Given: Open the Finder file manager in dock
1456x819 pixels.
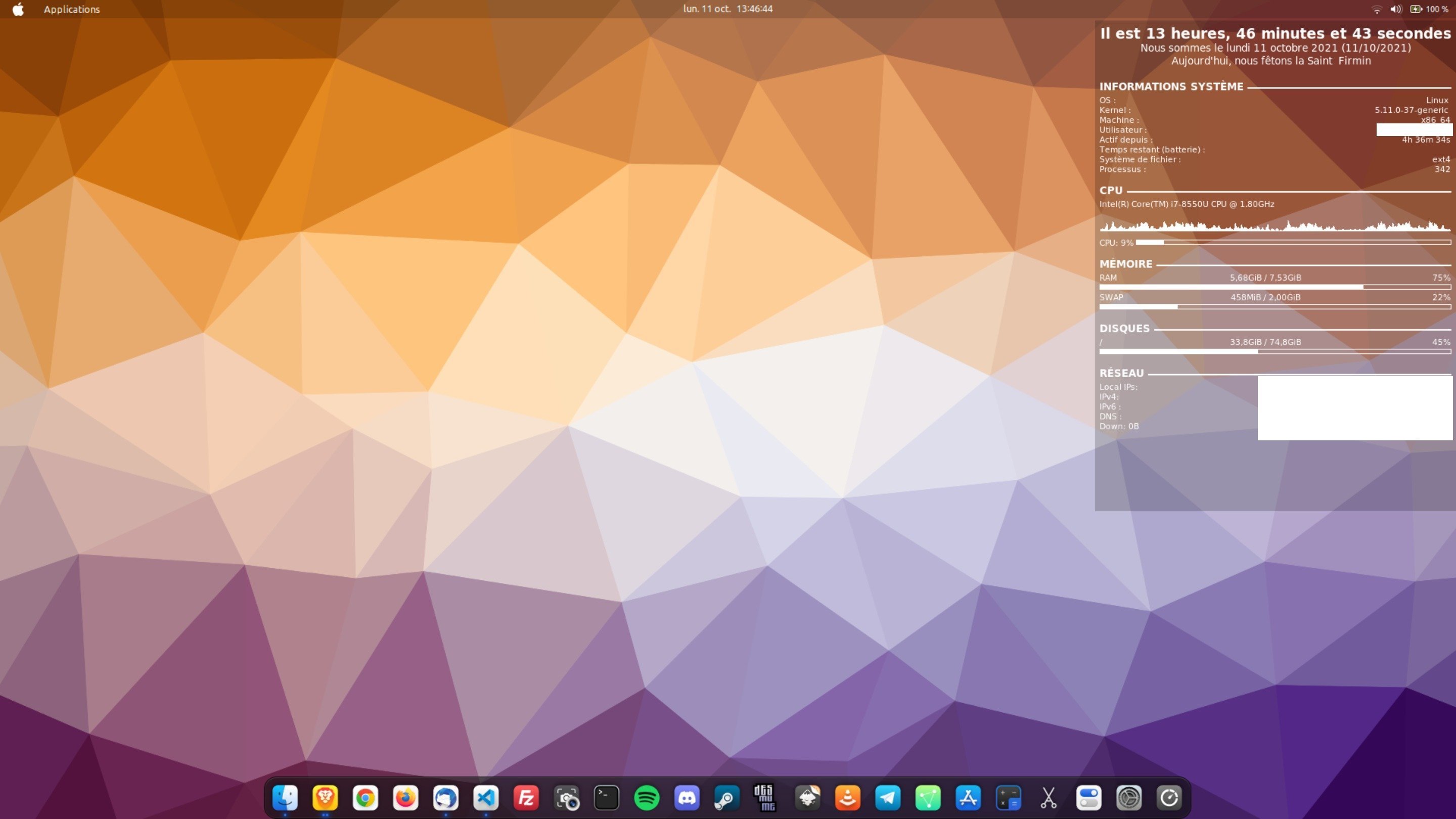Looking at the screenshot, I should pyautogui.click(x=285, y=798).
